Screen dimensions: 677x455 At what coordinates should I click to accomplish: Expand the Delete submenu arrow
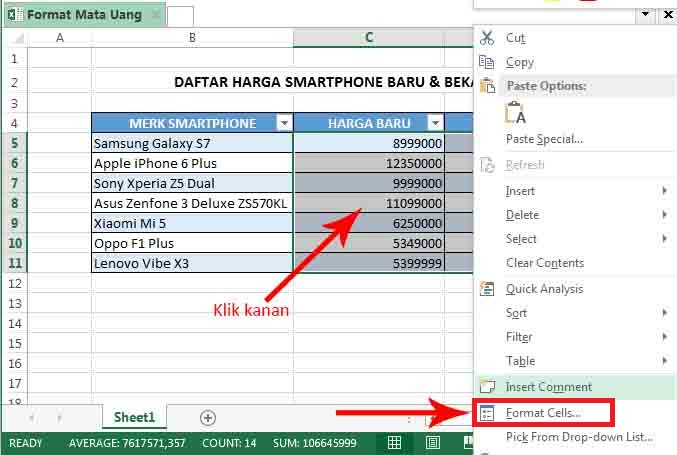[664, 215]
